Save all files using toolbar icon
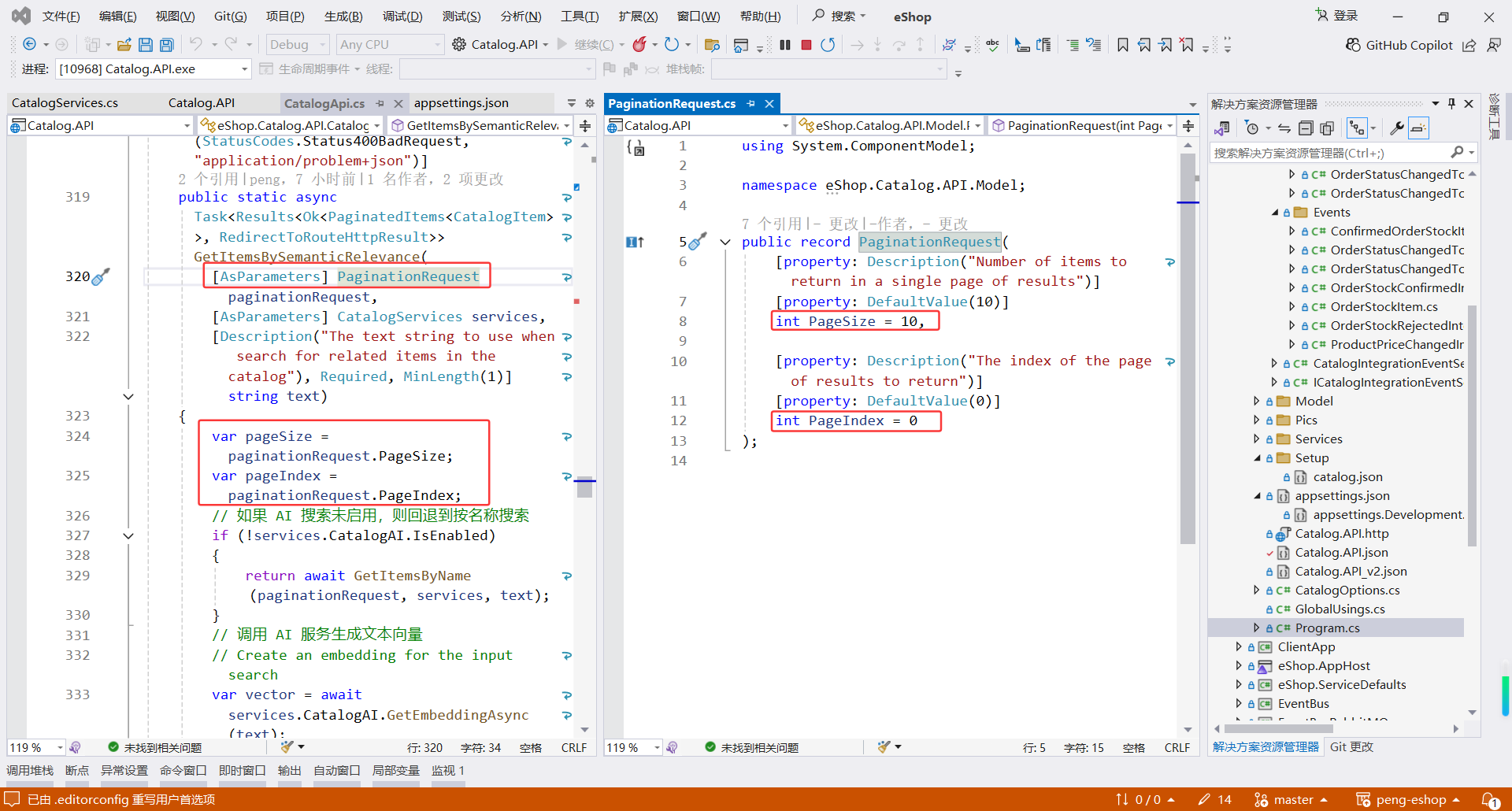 [166, 45]
